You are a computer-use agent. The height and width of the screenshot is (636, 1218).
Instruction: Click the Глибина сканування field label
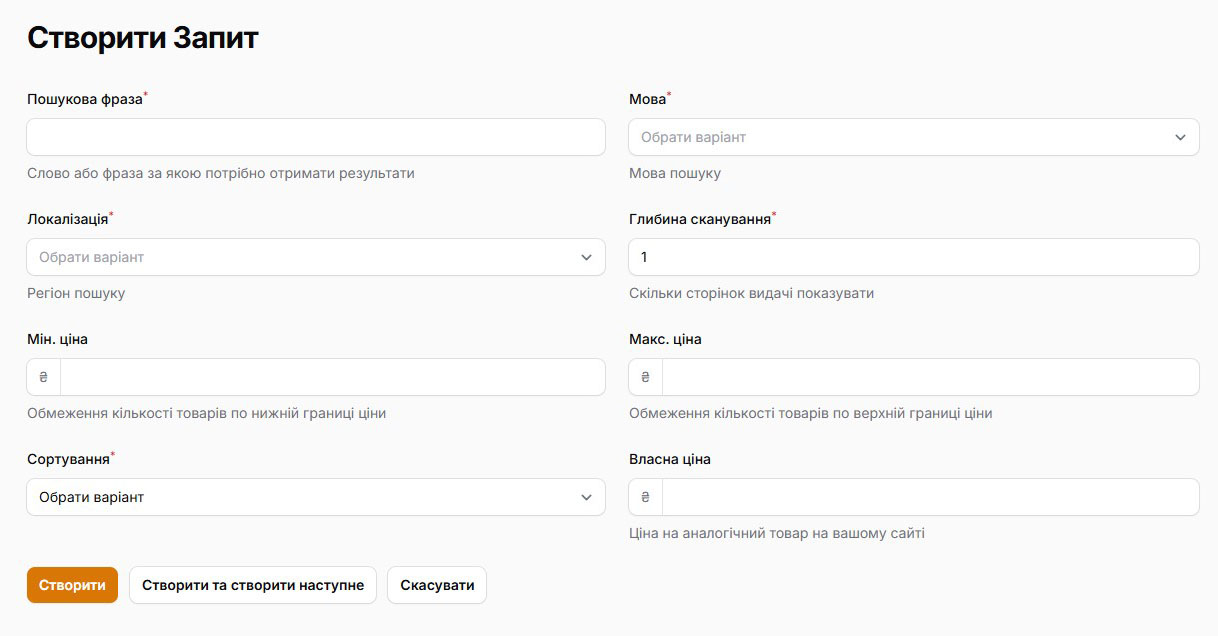(699, 219)
